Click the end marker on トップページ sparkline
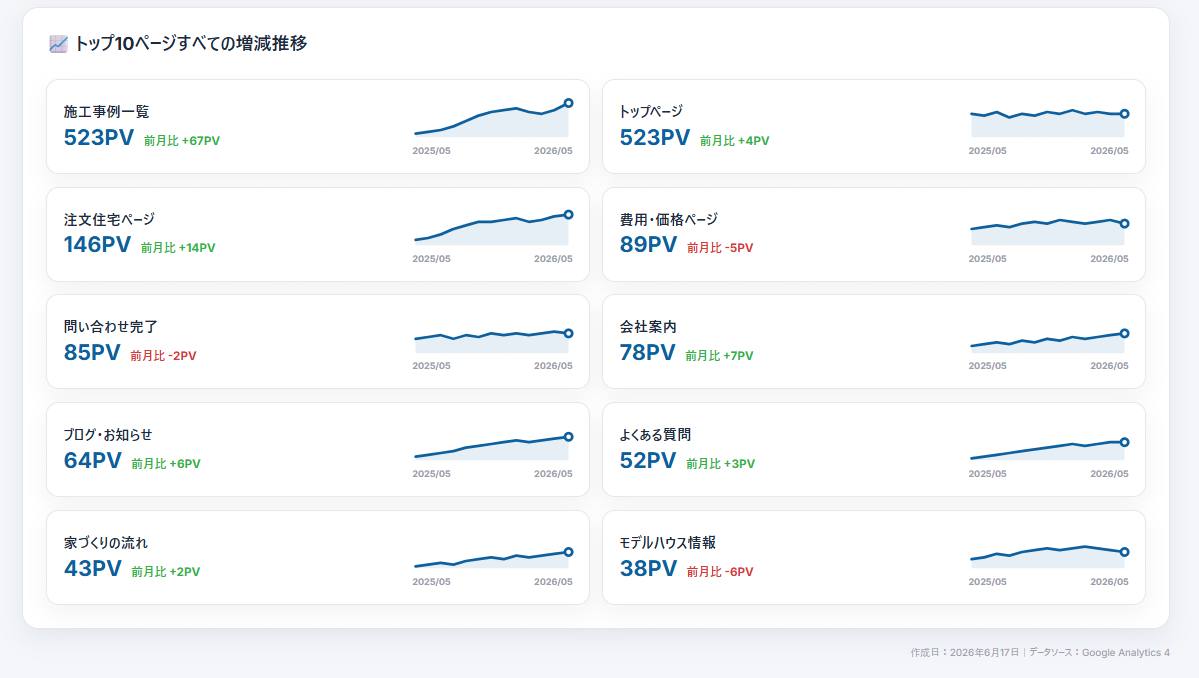This screenshot has width=1199, height=678. (x=1124, y=114)
